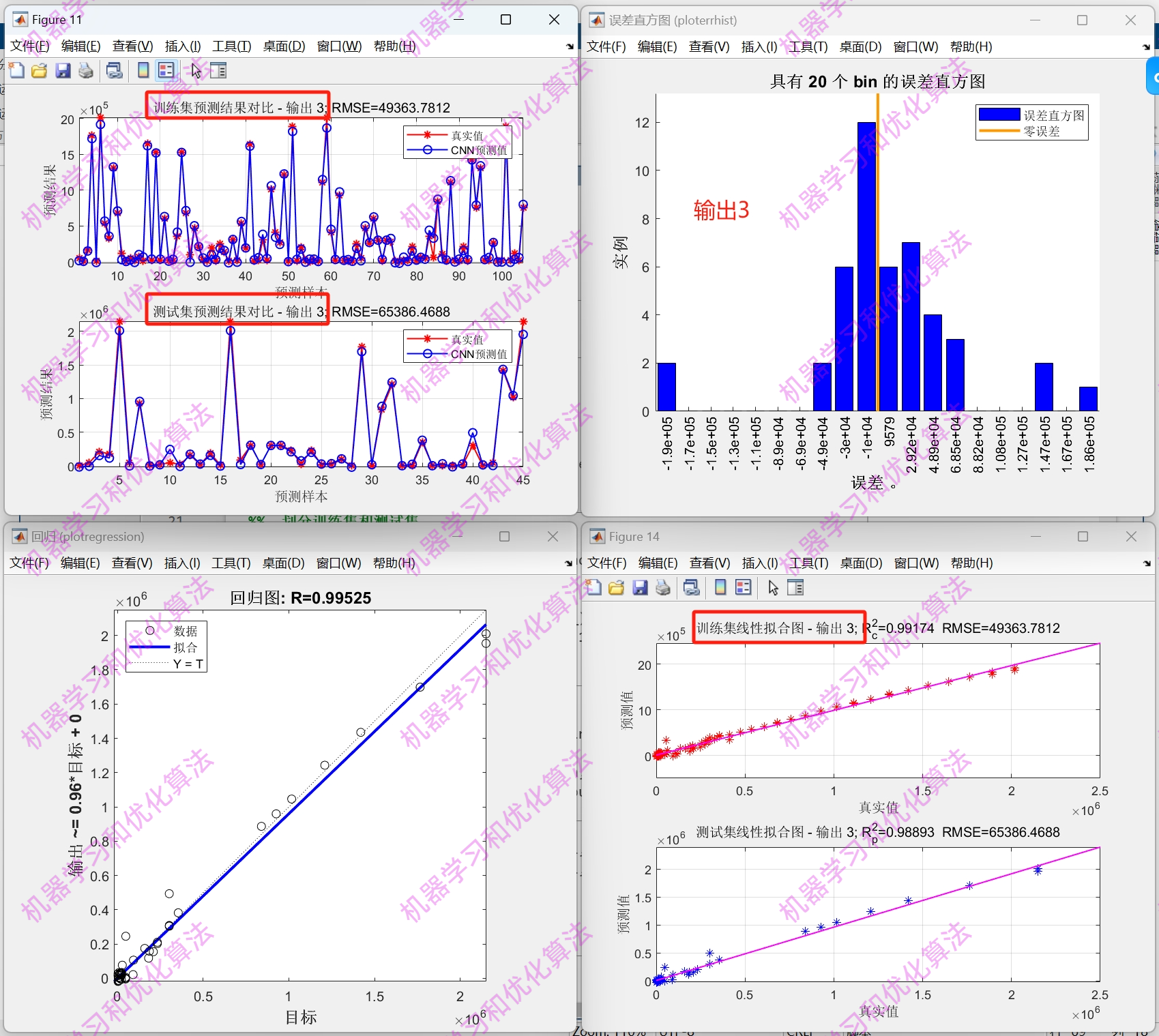This screenshot has width=1159, height=1036.
Task: Click New Figure icon in Figure 11 toolbar
Action: pos(16,70)
